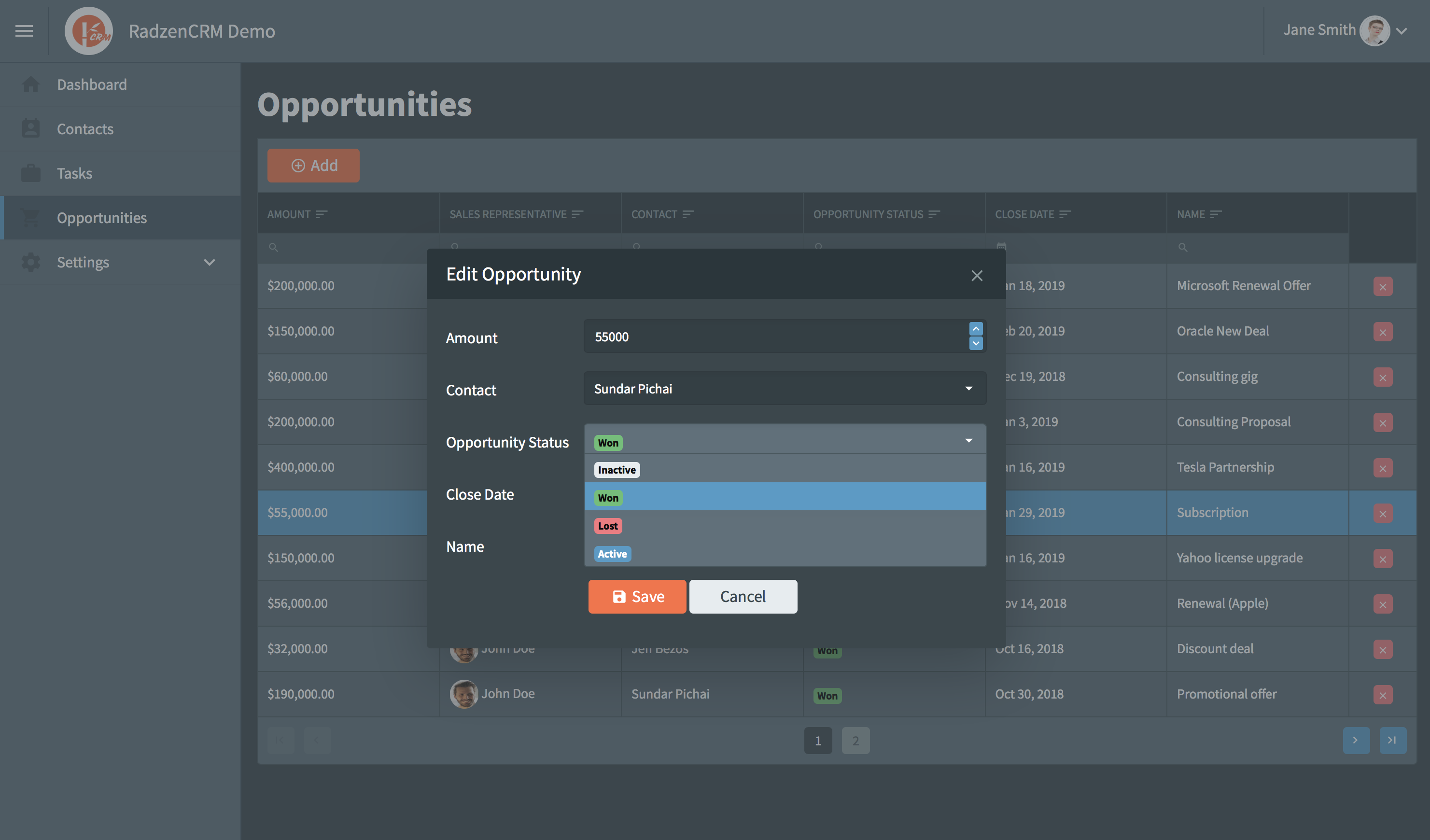Save the opportunity changes
Screen dimensions: 1430x840
(637, 597)
